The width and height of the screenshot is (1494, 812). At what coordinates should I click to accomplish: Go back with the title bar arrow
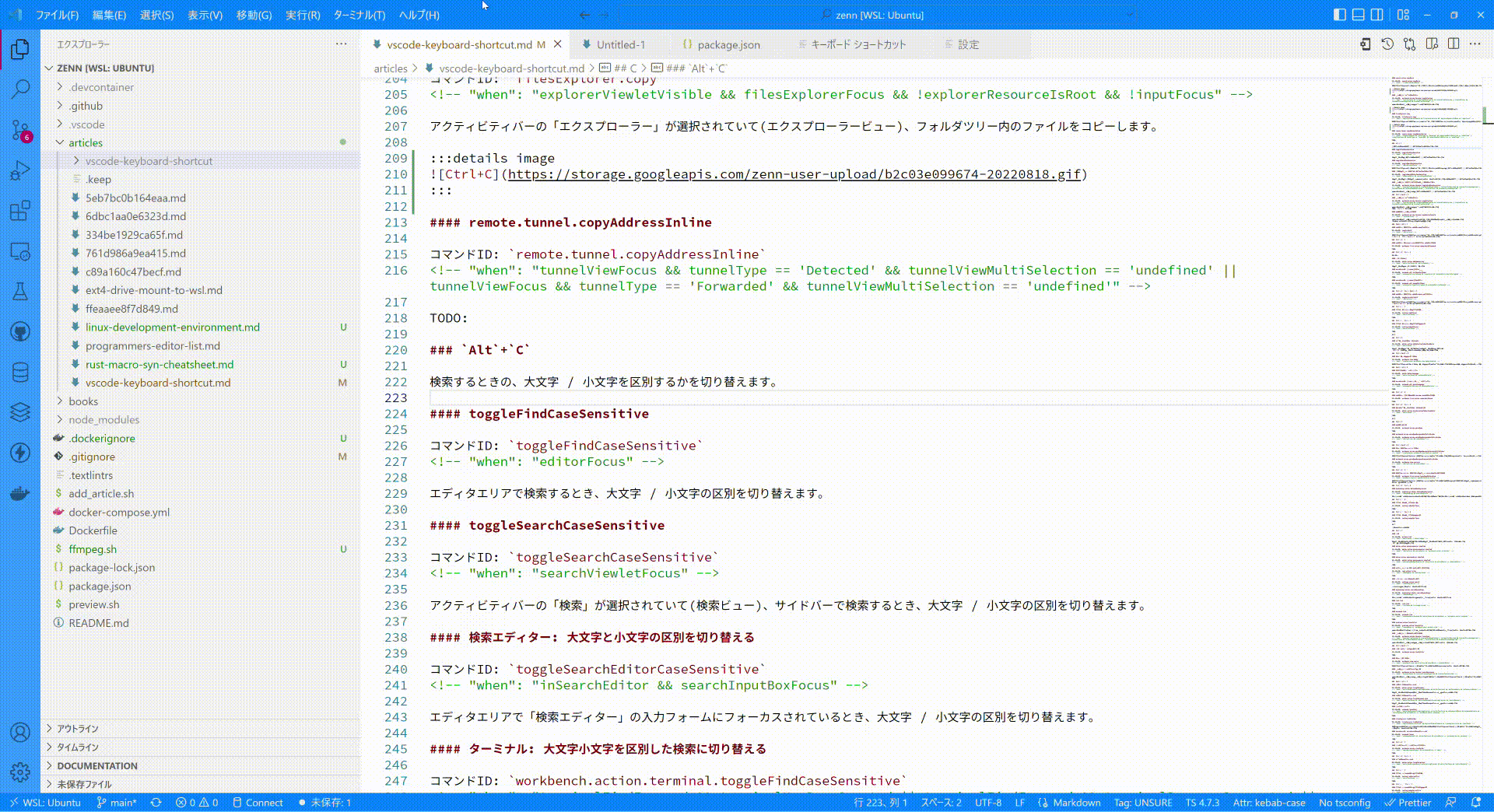point(584,15)
